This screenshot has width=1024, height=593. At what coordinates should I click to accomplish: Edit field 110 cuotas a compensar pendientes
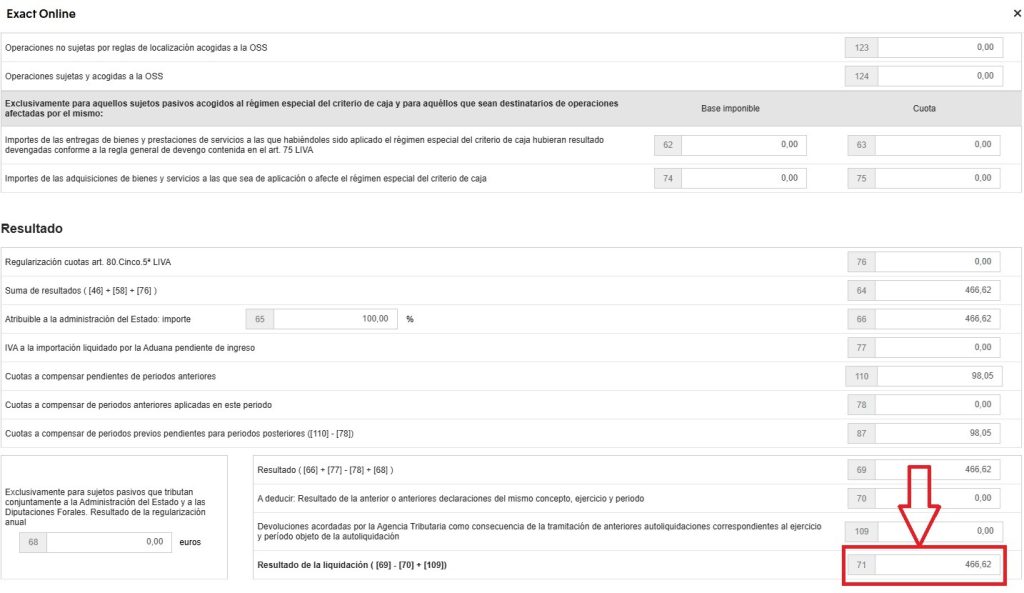click(939, 376)
